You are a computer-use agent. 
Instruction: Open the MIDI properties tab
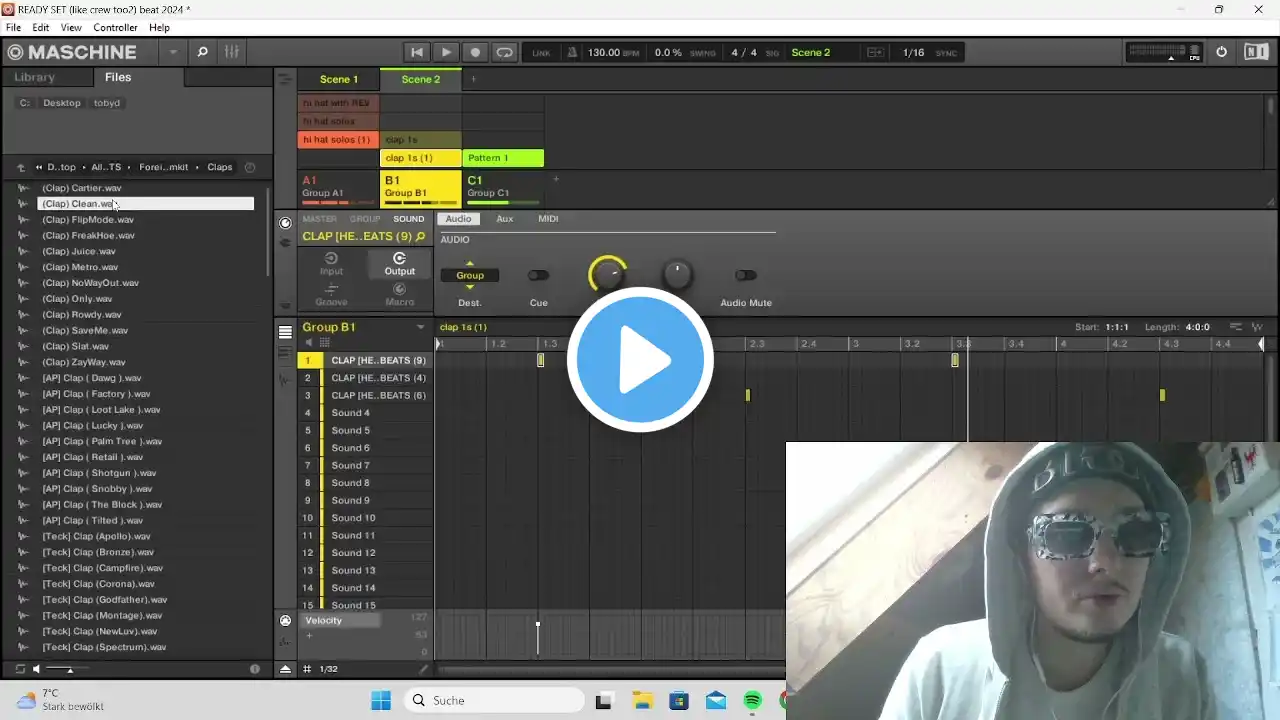pyautogui.click(x=548, y=219)
